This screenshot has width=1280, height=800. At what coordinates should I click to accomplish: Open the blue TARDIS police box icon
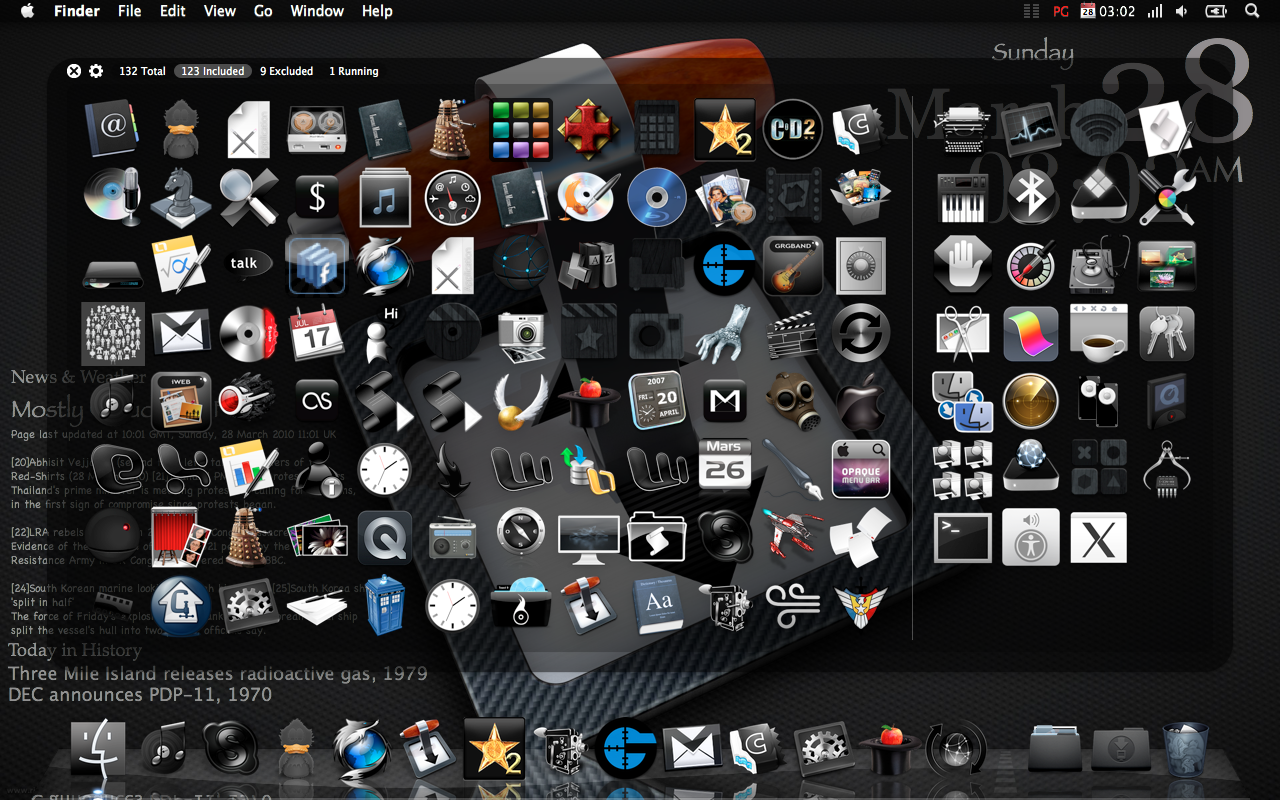click(x=384, y=605)
